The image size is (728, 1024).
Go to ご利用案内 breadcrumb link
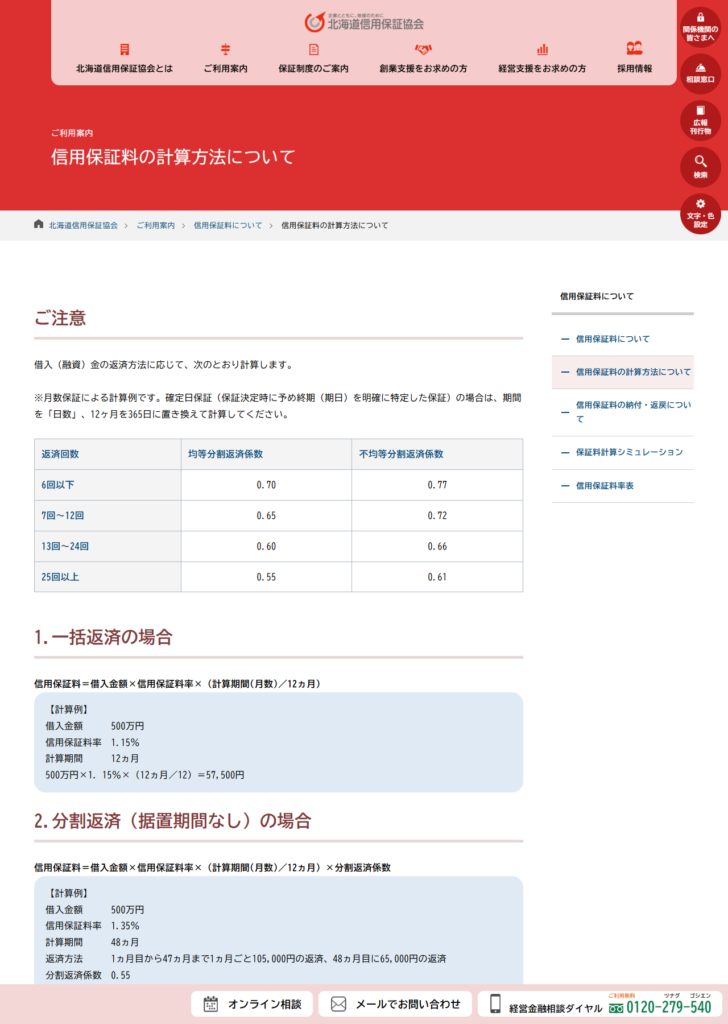point(155,225)
